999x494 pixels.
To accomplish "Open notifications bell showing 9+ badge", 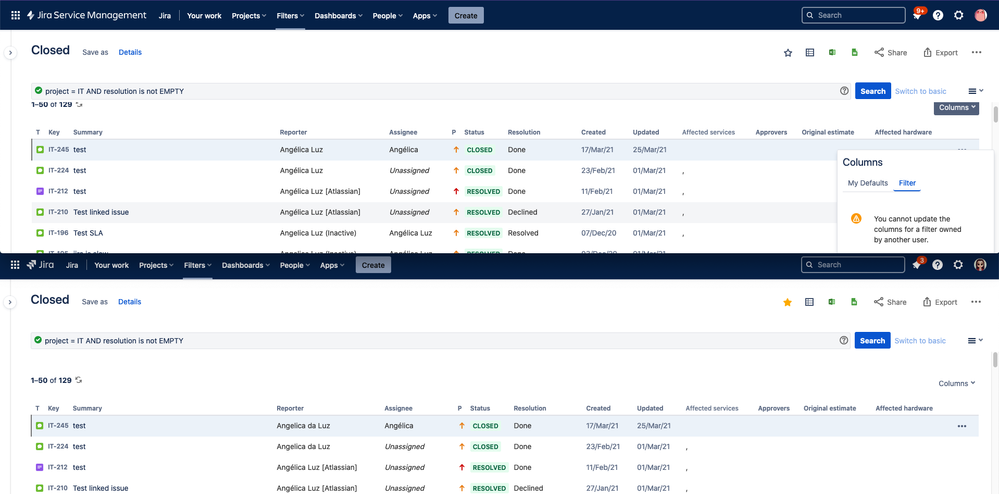I will (x=917, y=15).
